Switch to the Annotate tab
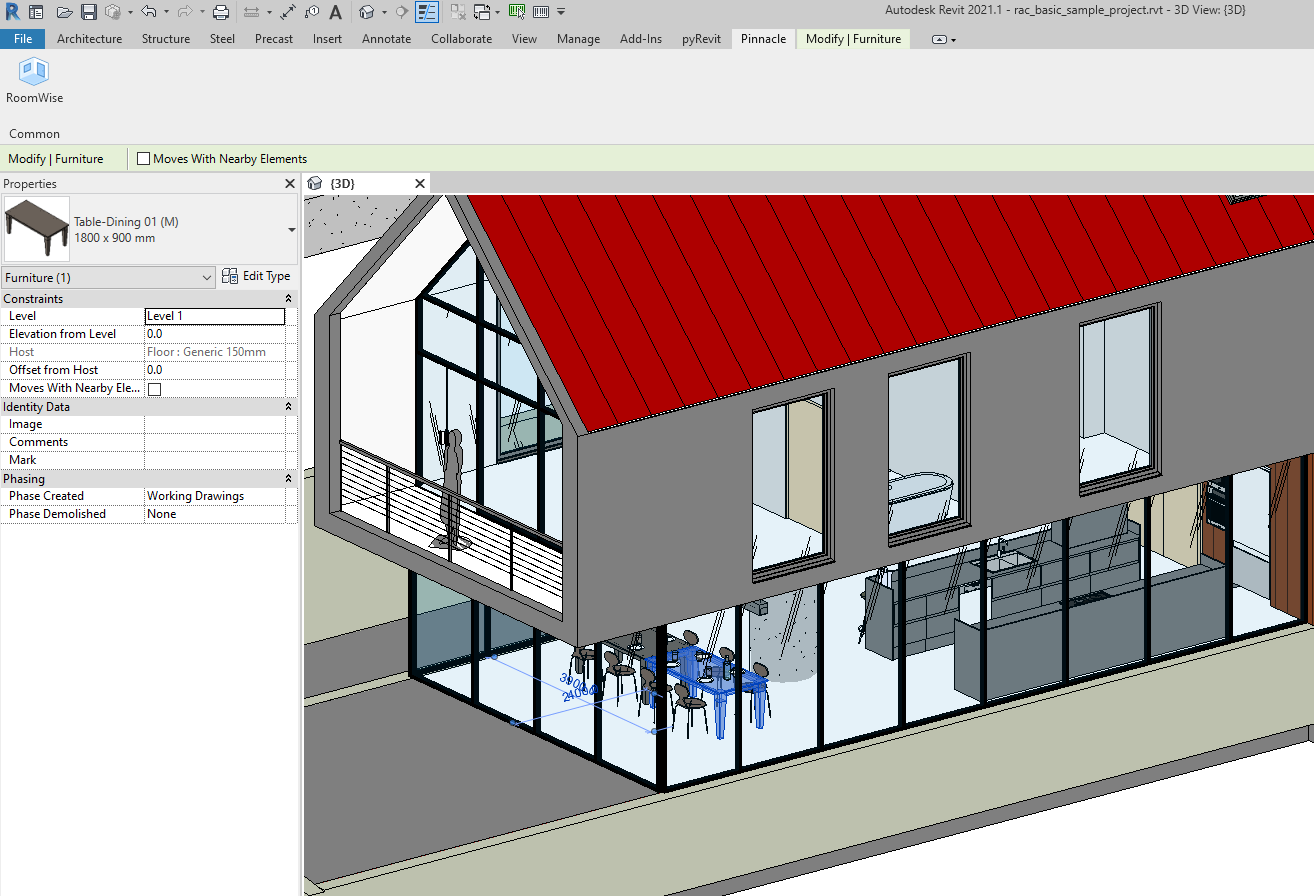This screenshot has width=1314, height=896. (386, 39)
